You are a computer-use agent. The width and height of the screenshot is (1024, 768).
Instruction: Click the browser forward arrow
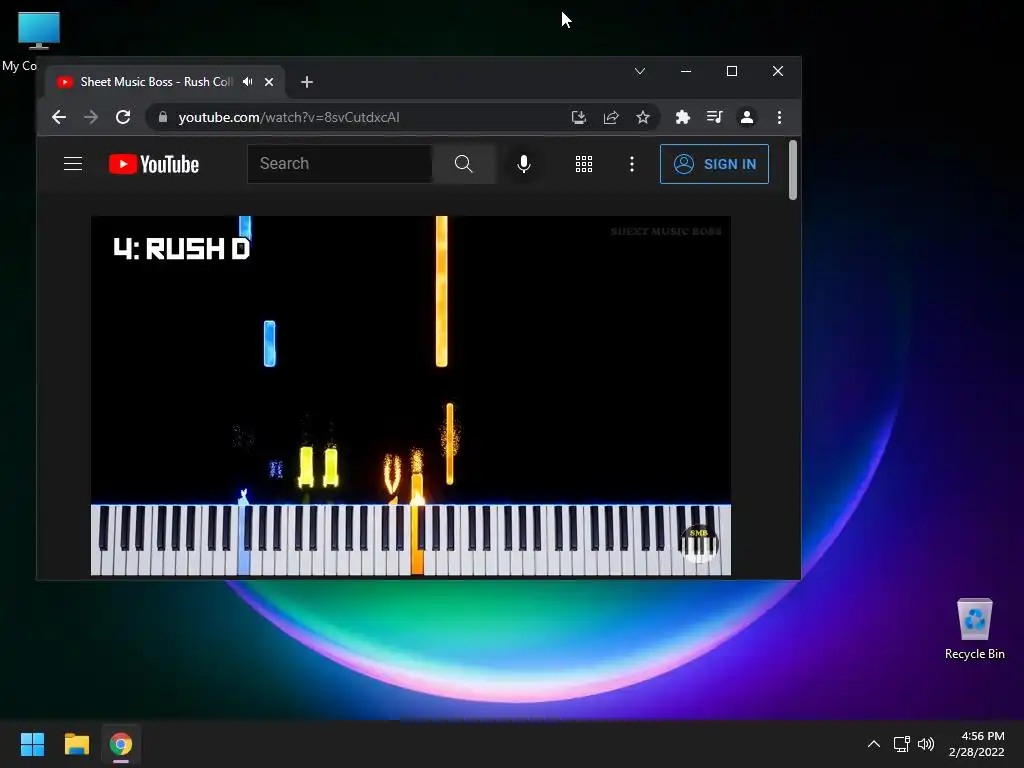tap(91, 118)
